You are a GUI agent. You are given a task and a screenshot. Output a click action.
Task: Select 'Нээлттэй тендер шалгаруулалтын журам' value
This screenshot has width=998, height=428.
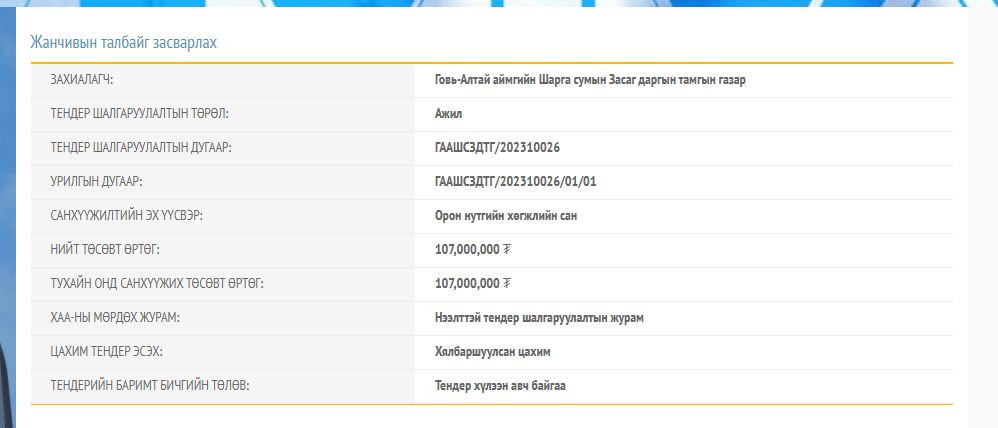[539, 318]
